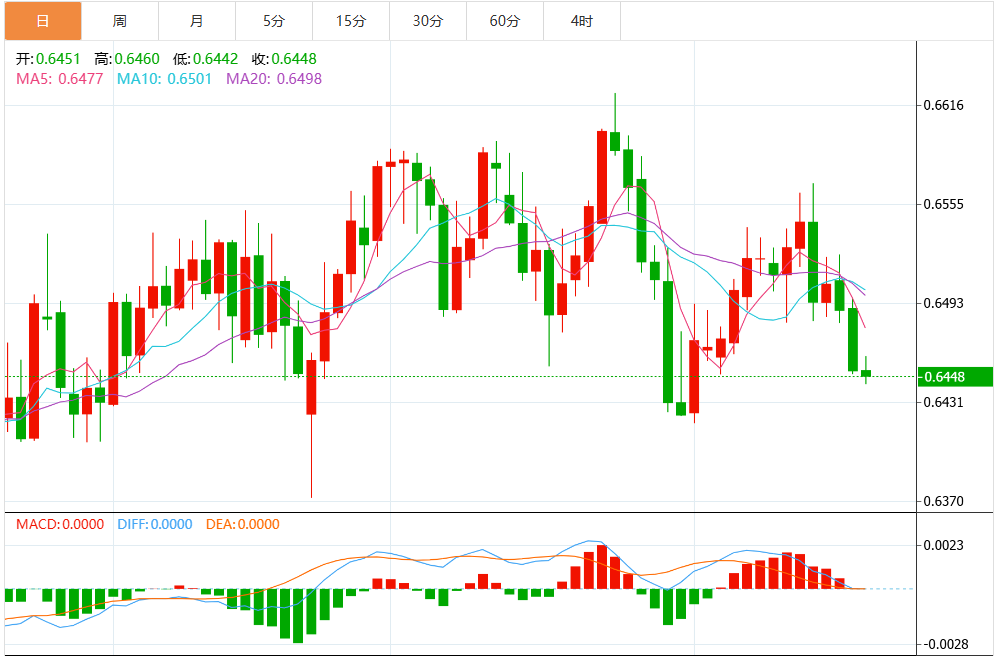Open the 30分 timeframe tab
This screenshot has width=1002, height=656.
point(428,21)
